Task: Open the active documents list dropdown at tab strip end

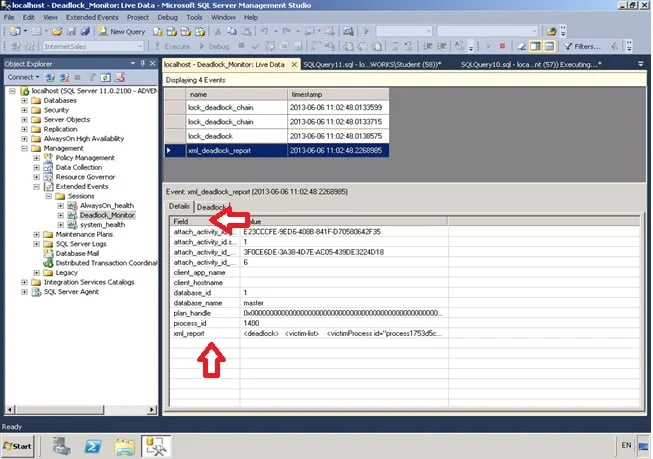Action: click(641, 64)
